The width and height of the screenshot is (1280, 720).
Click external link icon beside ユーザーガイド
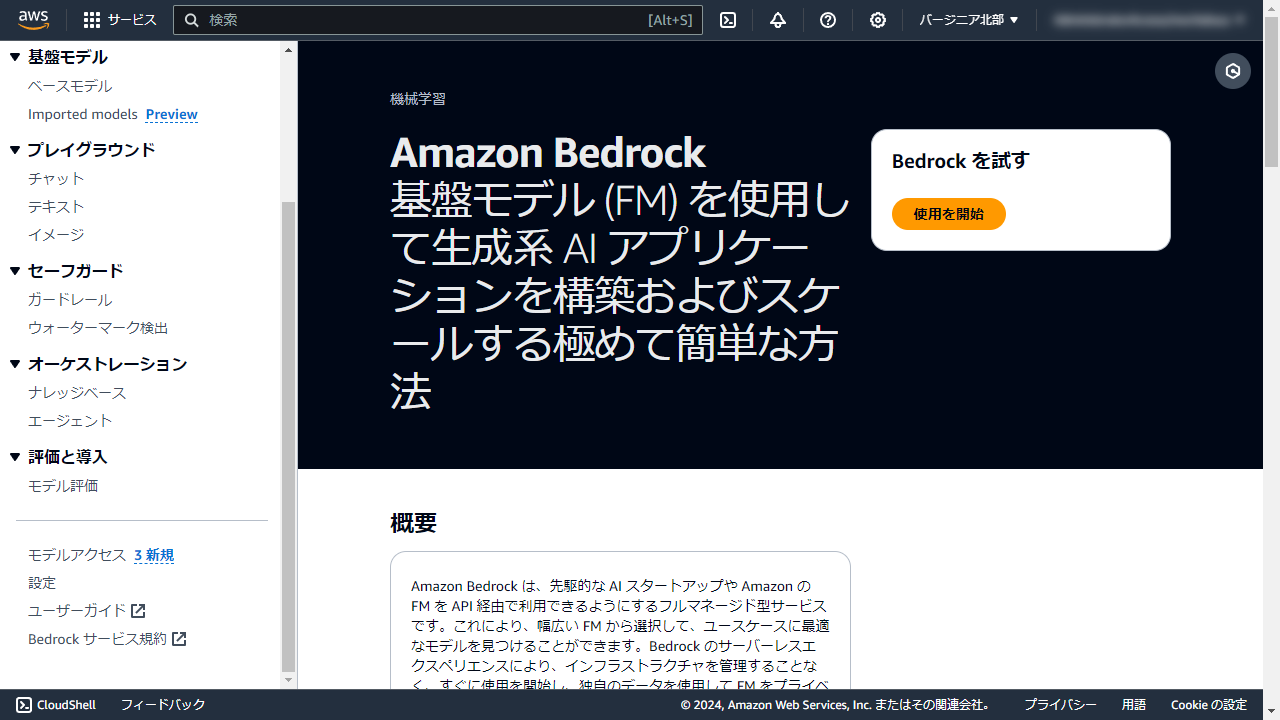pyautogui.click(x=138, y=611)
